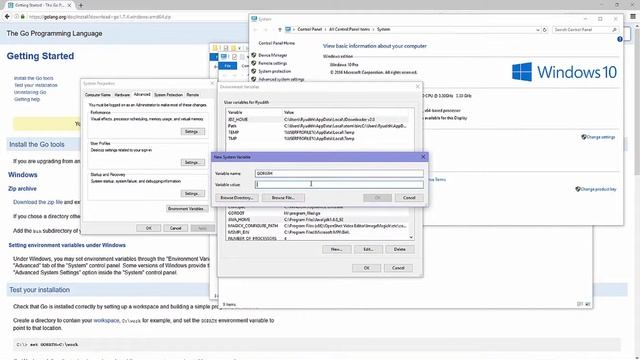
Task: Open Startup and Recovery Settings button
Action: (192, 193)
